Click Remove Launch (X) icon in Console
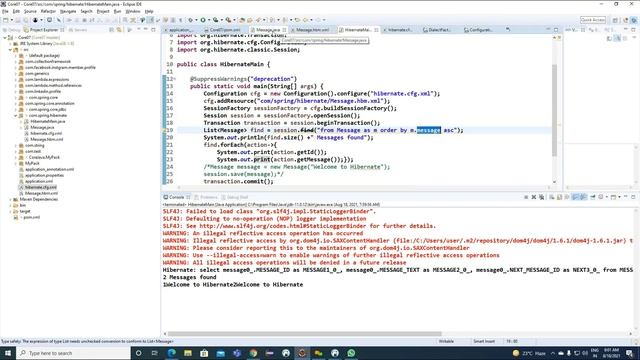The width and height of the screenshot is (640, 360). coord(533,197)
